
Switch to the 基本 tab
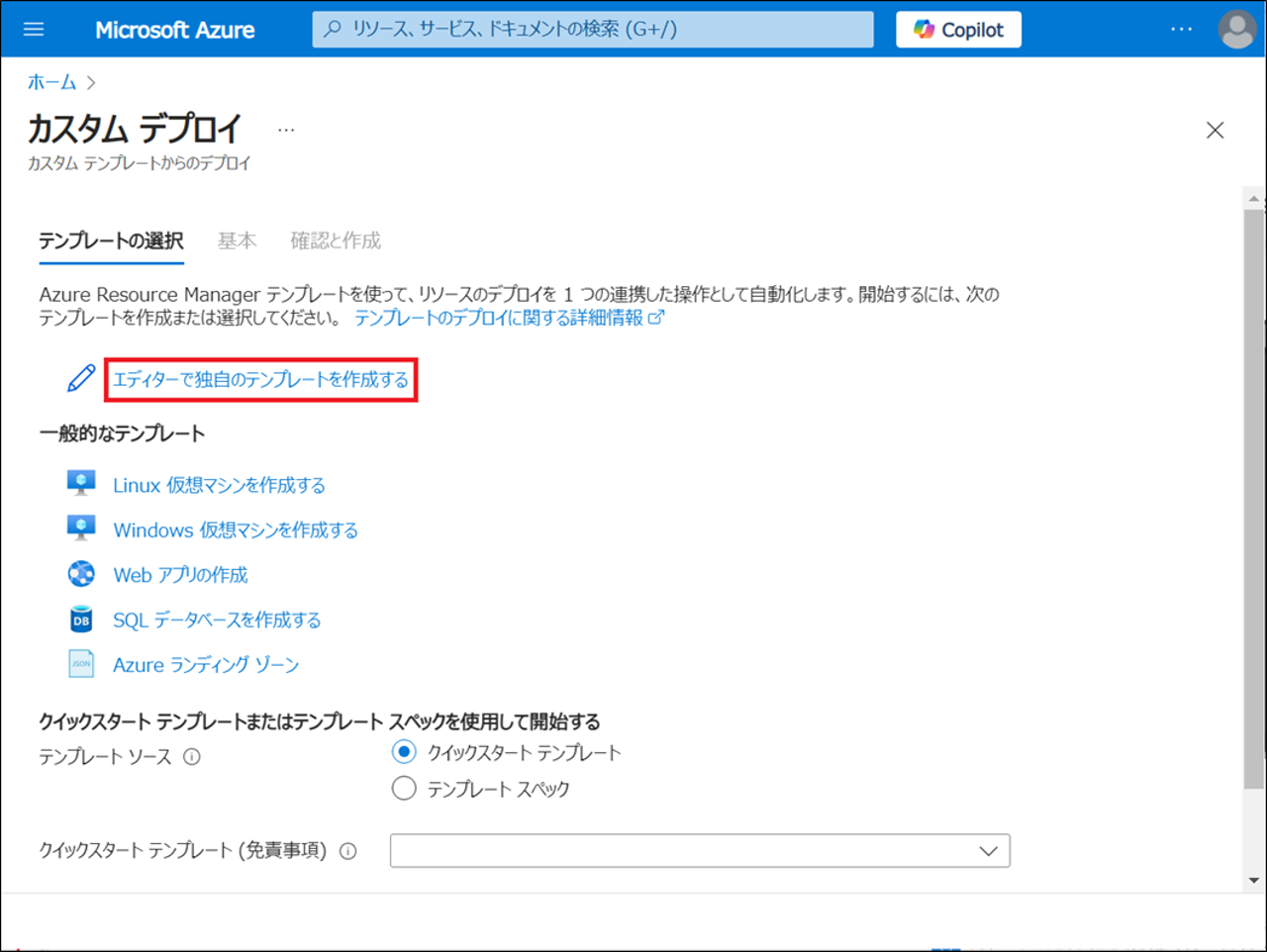click(237, 240)
